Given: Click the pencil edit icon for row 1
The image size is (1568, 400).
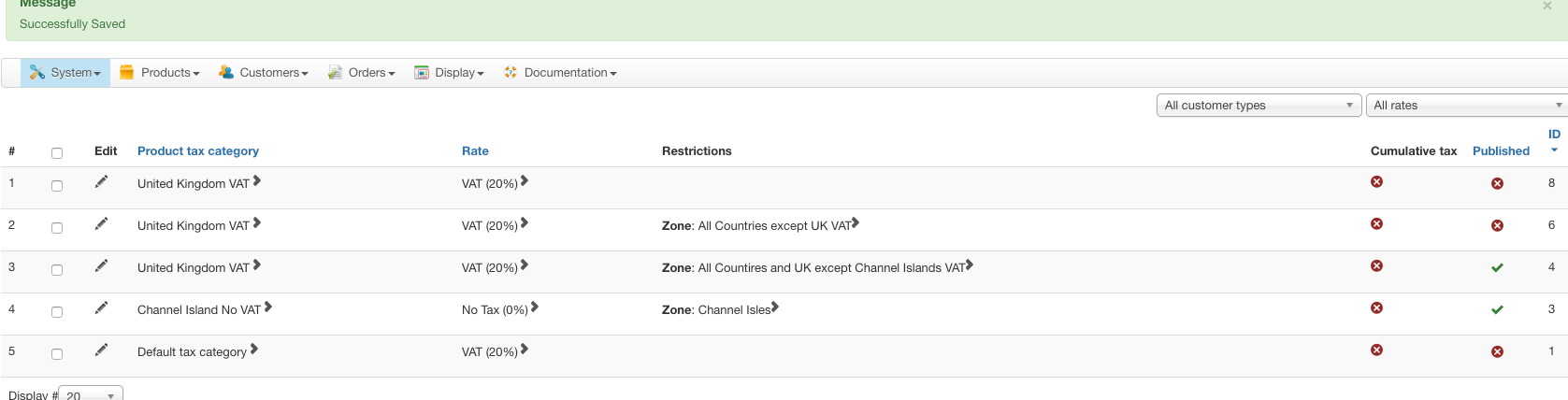Looking at the screenshot, I should 101,182.
